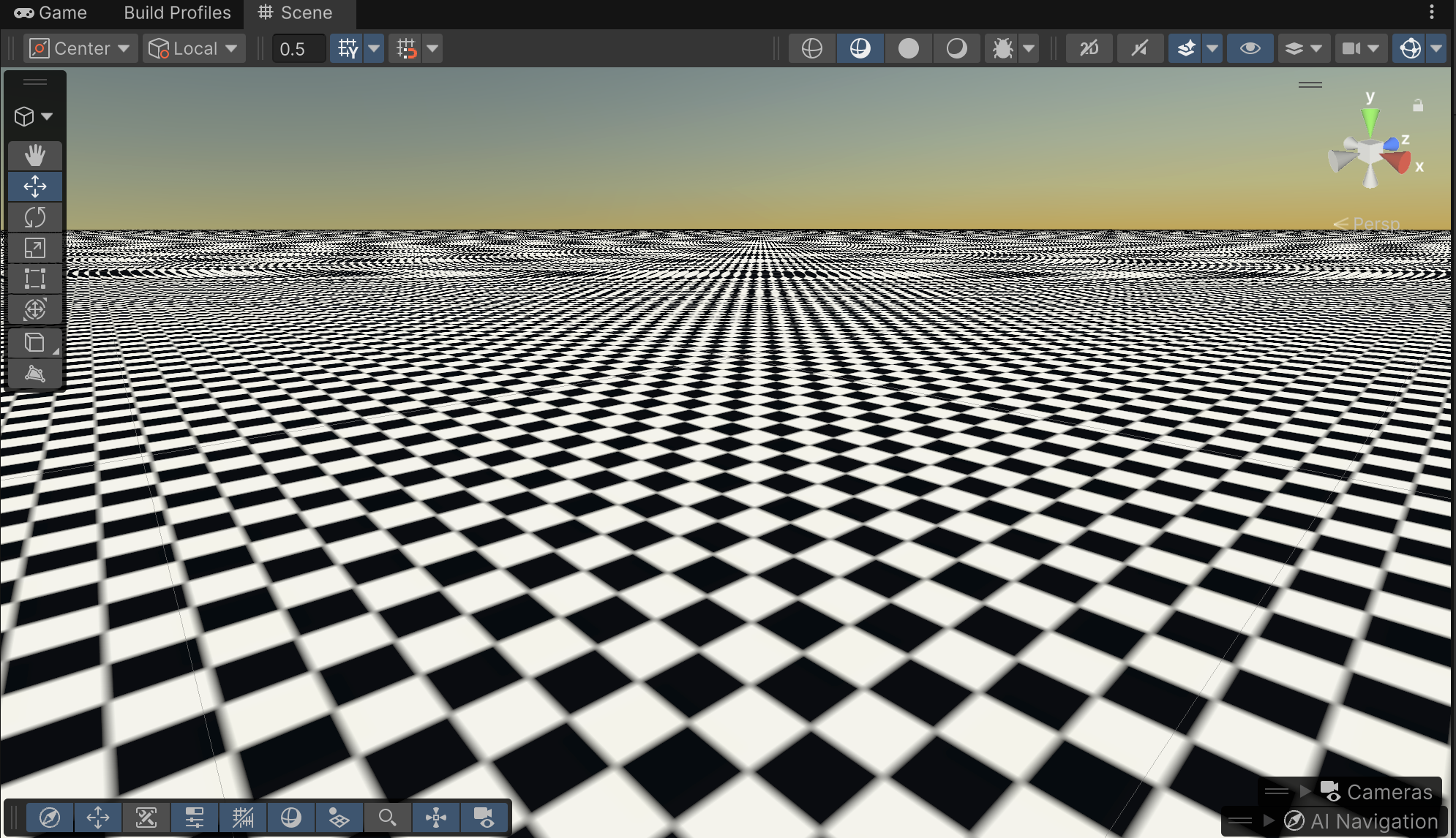This screenshot has height=838, width=1456.
Task: Switch to the Build Profiles tab
Action: [177, 12]
